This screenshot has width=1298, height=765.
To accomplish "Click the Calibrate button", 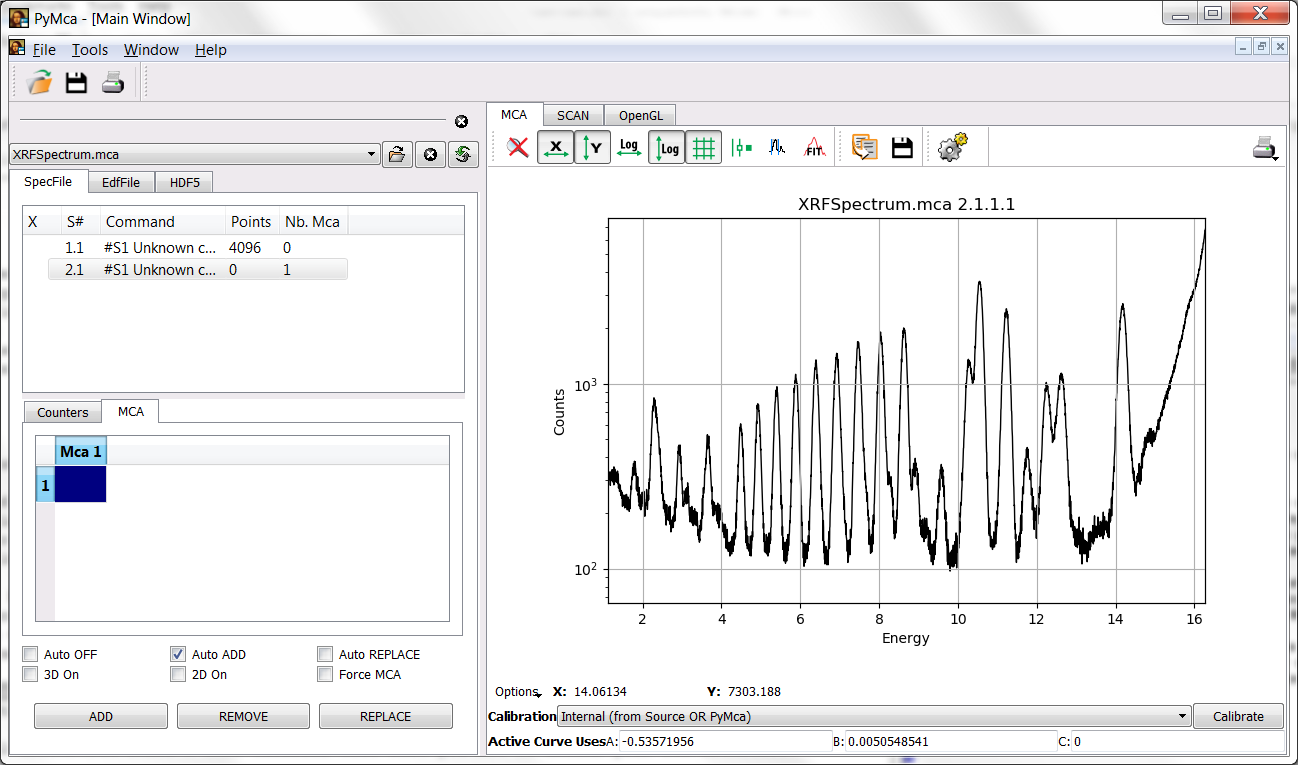I will (1237, 716).
